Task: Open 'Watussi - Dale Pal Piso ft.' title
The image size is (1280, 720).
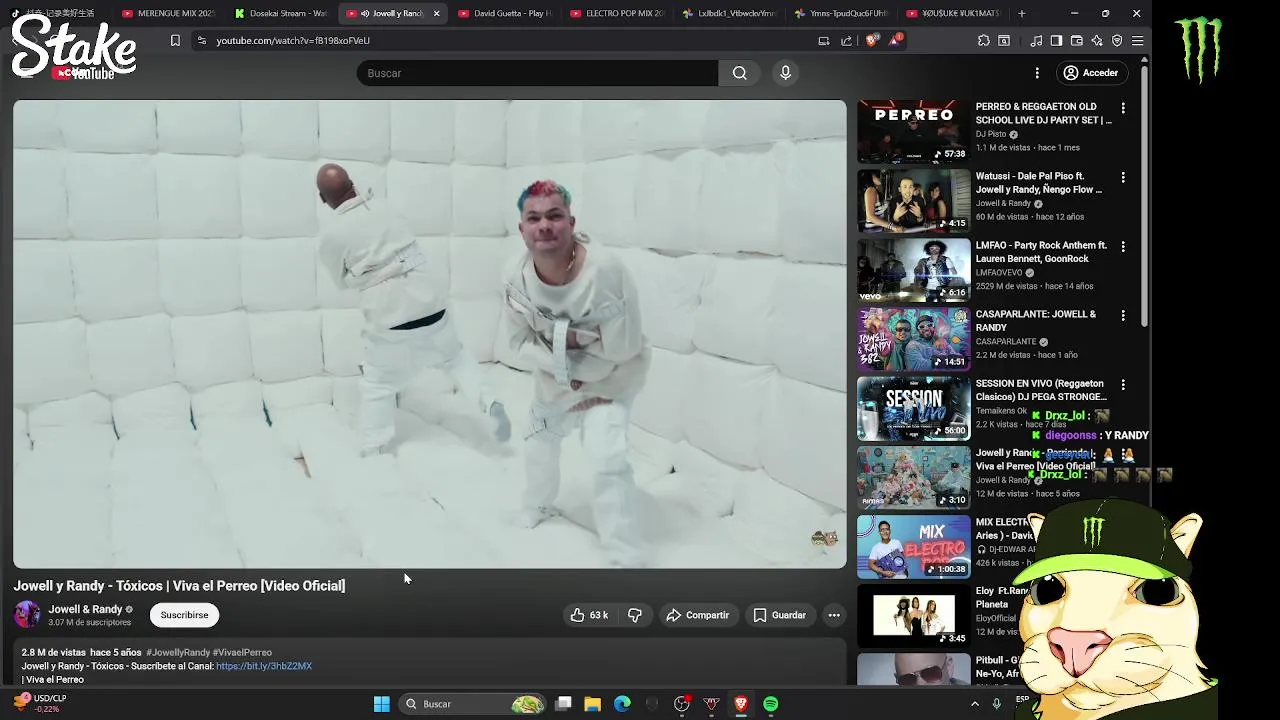Action: (1039, 183)
